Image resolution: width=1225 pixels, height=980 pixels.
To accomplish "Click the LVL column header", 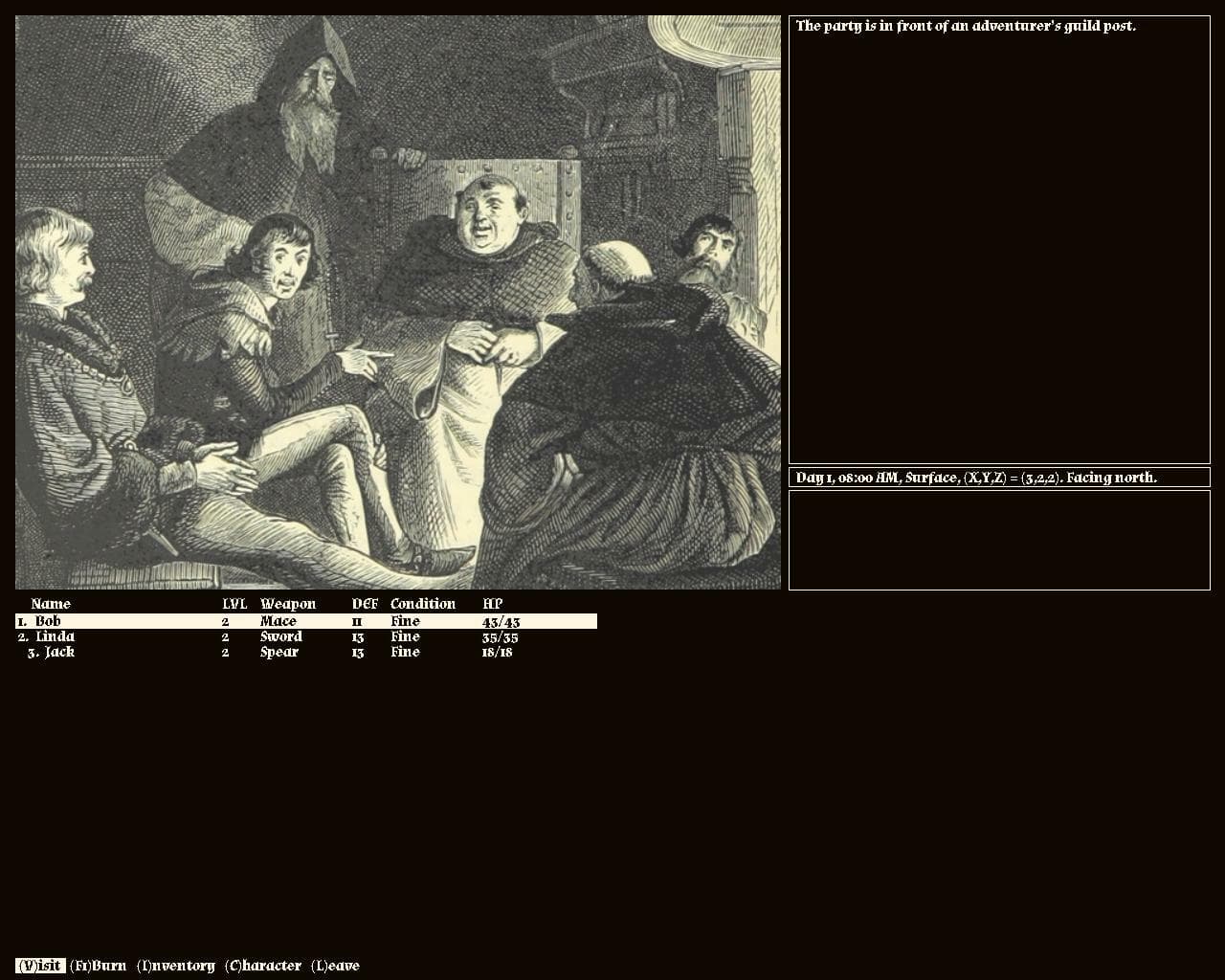I will coord(234,604).
